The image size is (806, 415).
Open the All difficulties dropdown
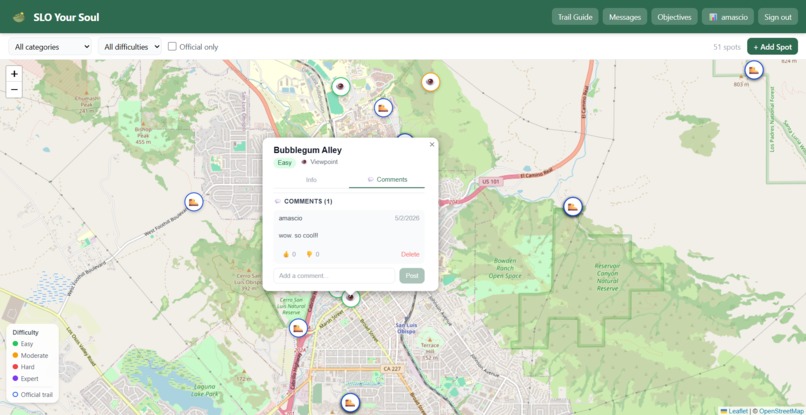(130, 47)
